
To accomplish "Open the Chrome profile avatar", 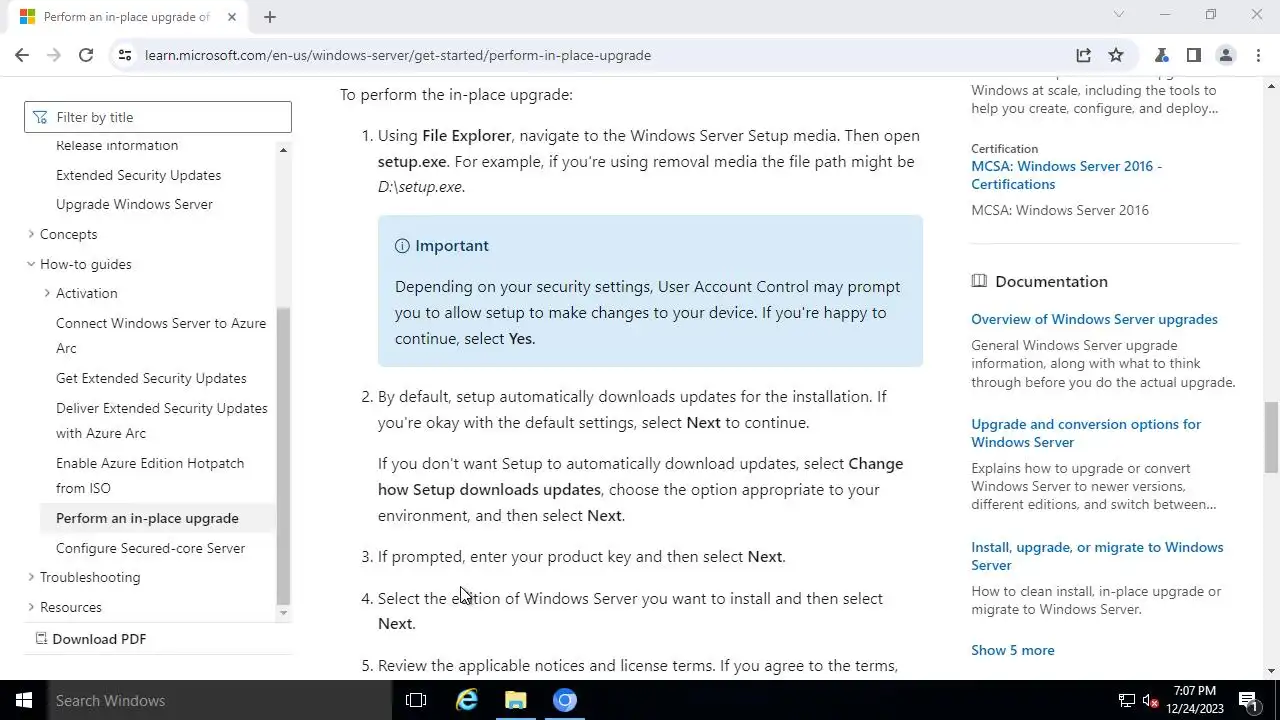I will click(1226, 55).
